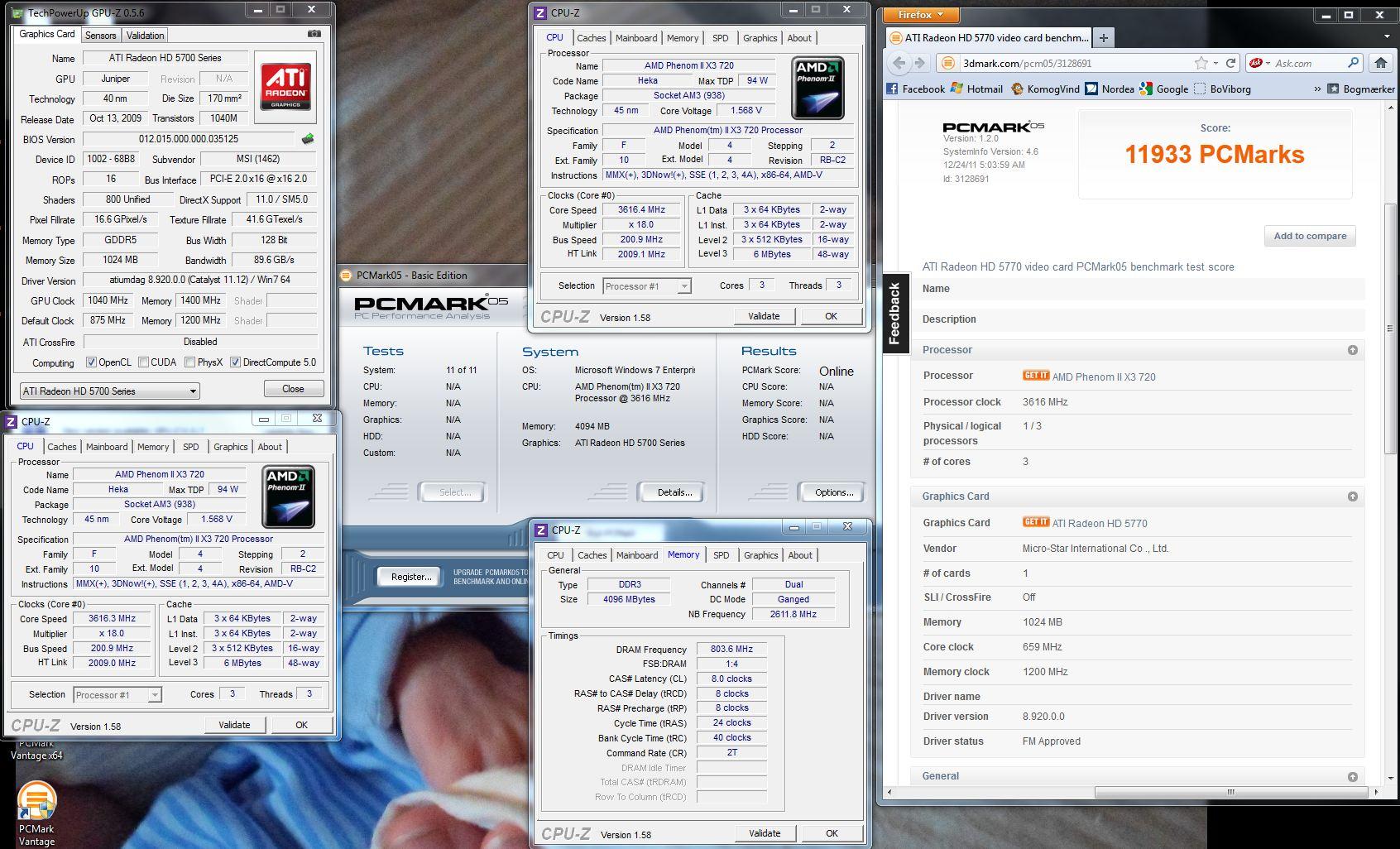Viewport: 1400px width, 849px height.
Task: Bookmark page with star icon in address bar
Action: coord(1201,63)
